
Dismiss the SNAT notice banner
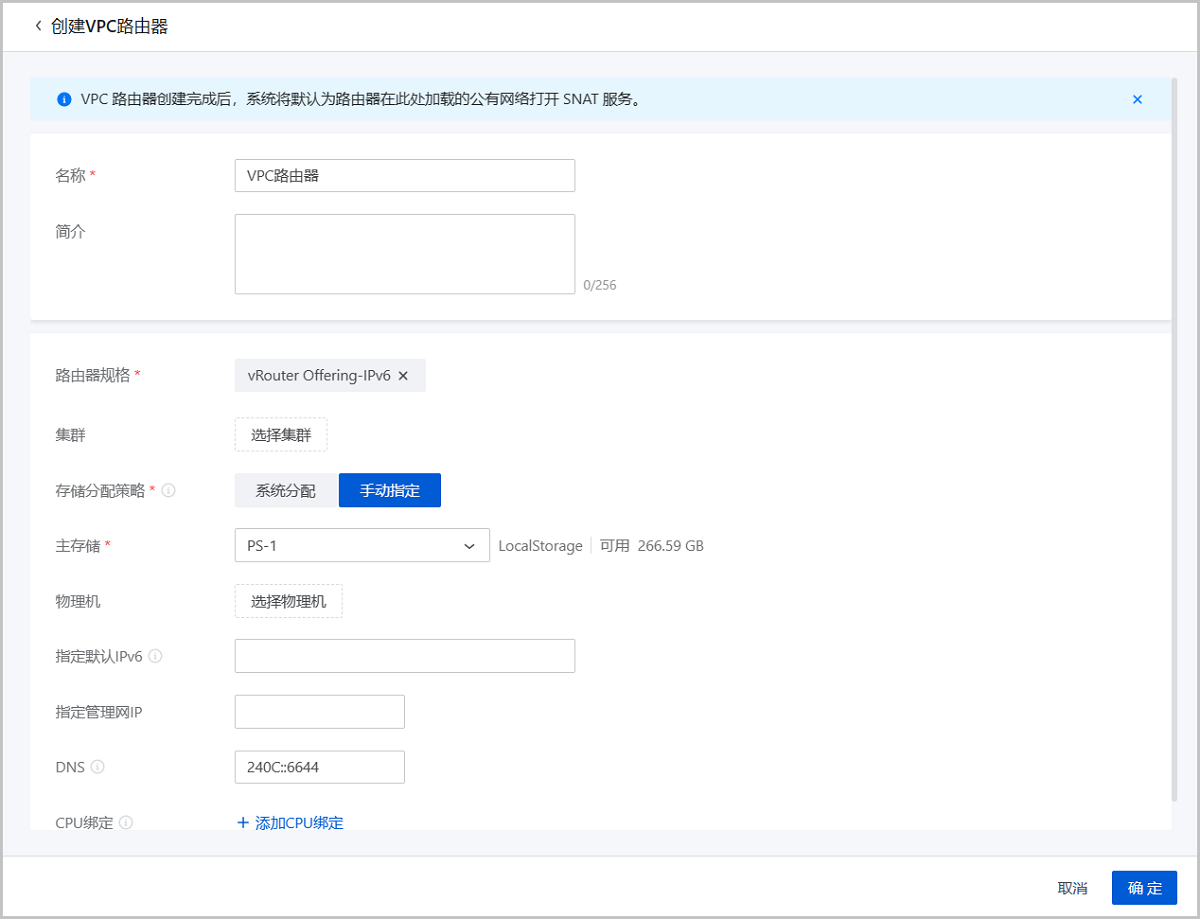pyautogui.click(x=1137, y=99)
